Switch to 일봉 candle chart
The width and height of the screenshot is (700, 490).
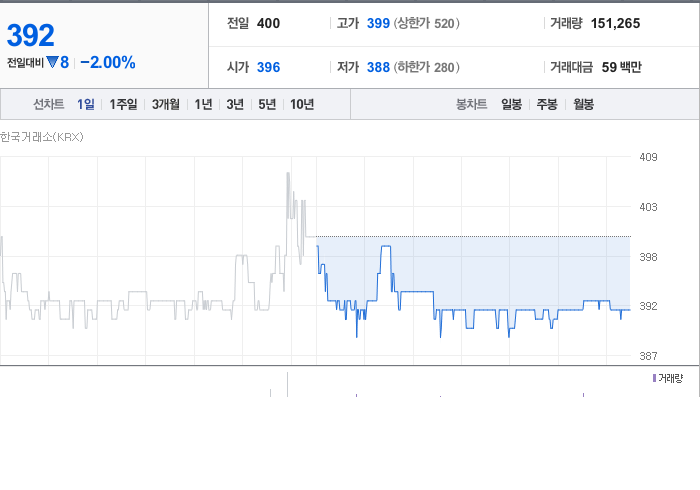[x=512, y=104]
